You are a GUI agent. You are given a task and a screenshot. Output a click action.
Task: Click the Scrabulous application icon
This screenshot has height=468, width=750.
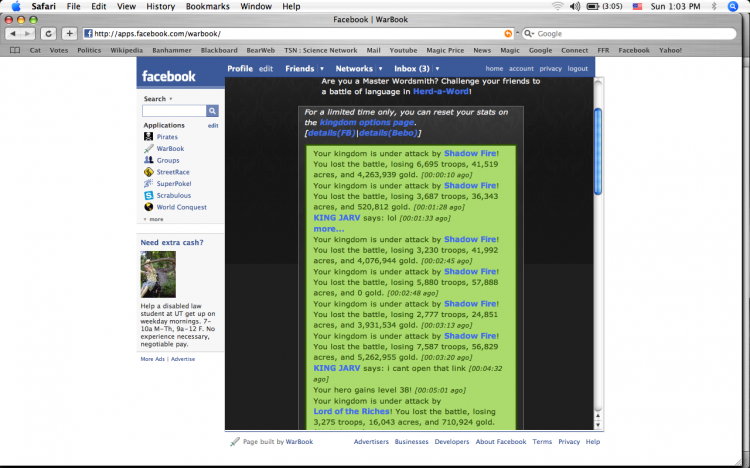(x=149, y=195)
